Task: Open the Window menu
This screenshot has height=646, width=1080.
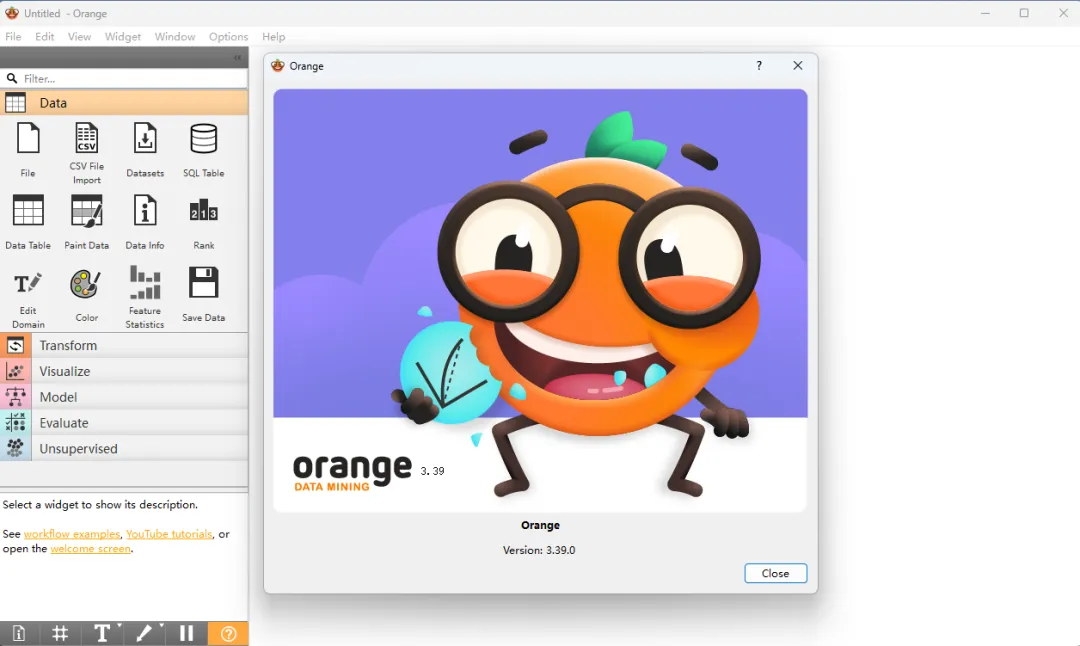Action: (x=175, y=37)
